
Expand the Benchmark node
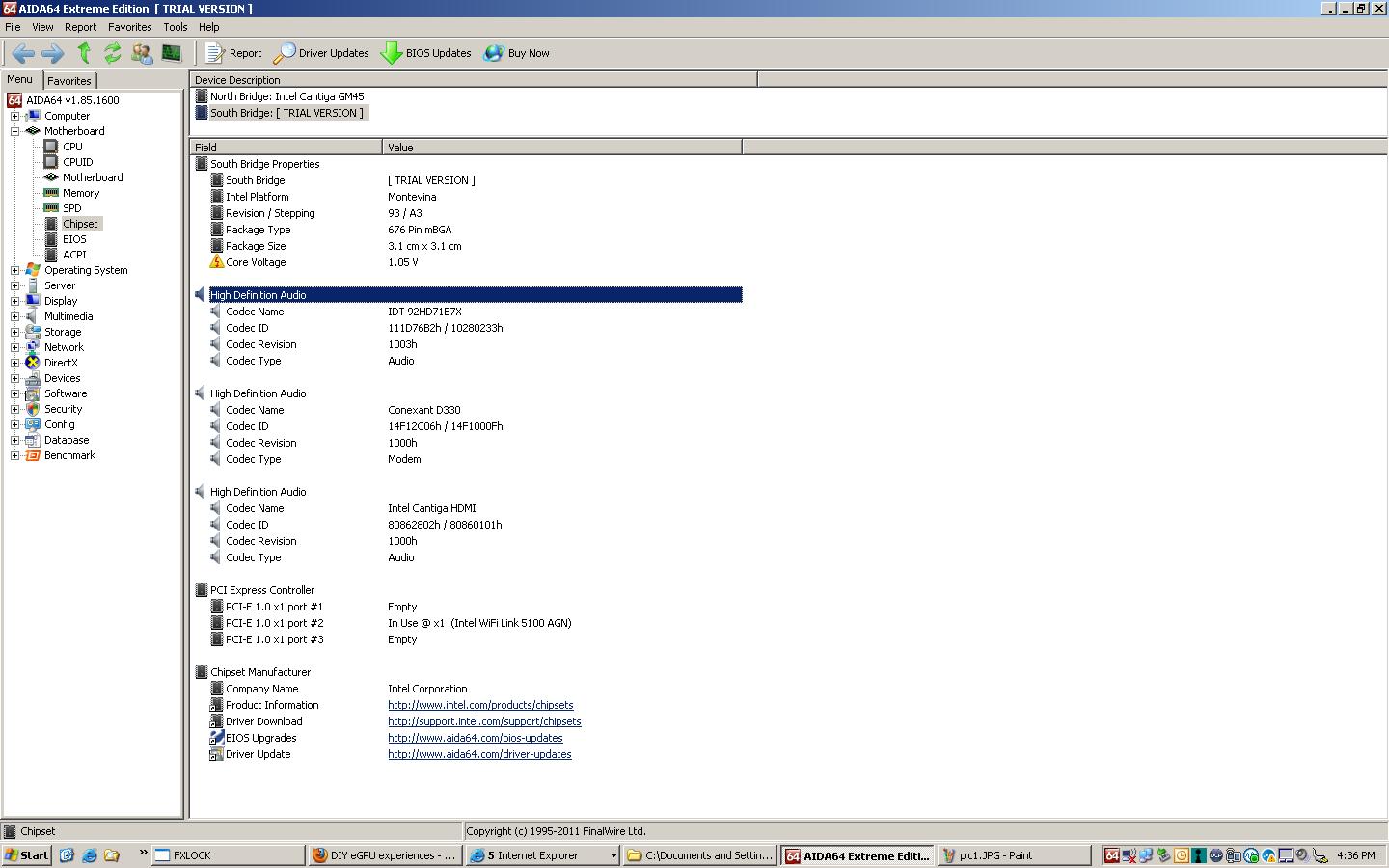14,455
